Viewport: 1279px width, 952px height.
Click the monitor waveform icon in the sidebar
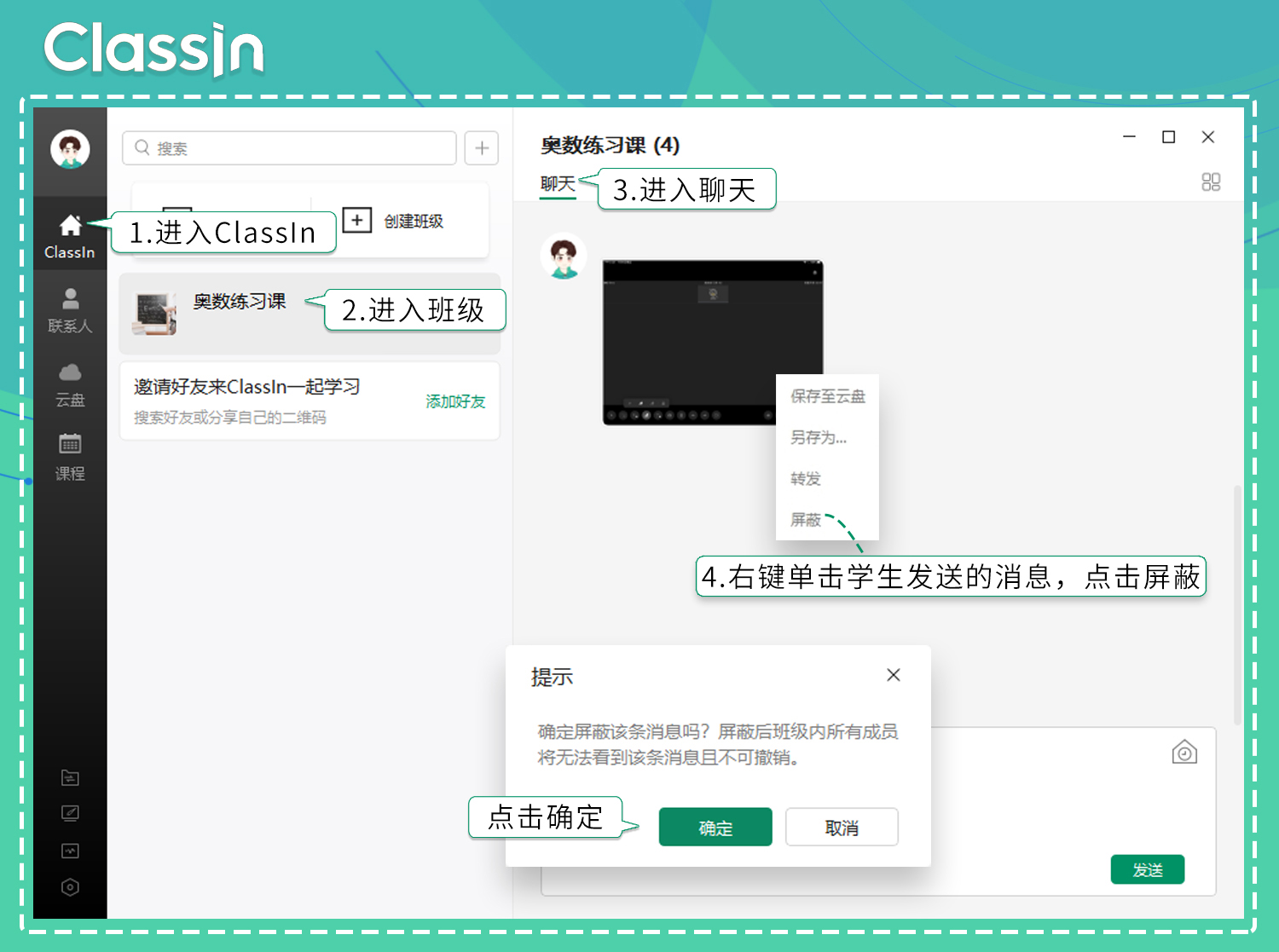click(x=70, y=851)
